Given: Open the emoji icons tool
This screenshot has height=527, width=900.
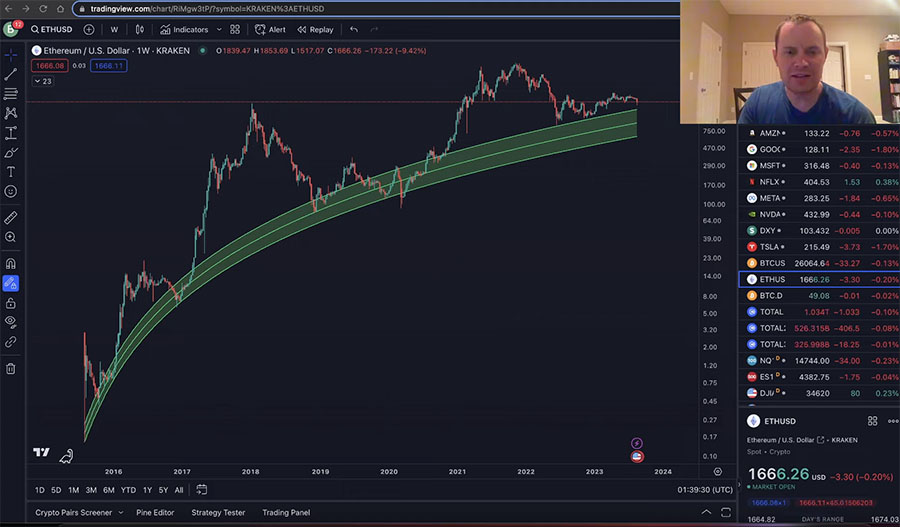Looking at the screenshot, I should pyautogui.click(x=11, y=191).
